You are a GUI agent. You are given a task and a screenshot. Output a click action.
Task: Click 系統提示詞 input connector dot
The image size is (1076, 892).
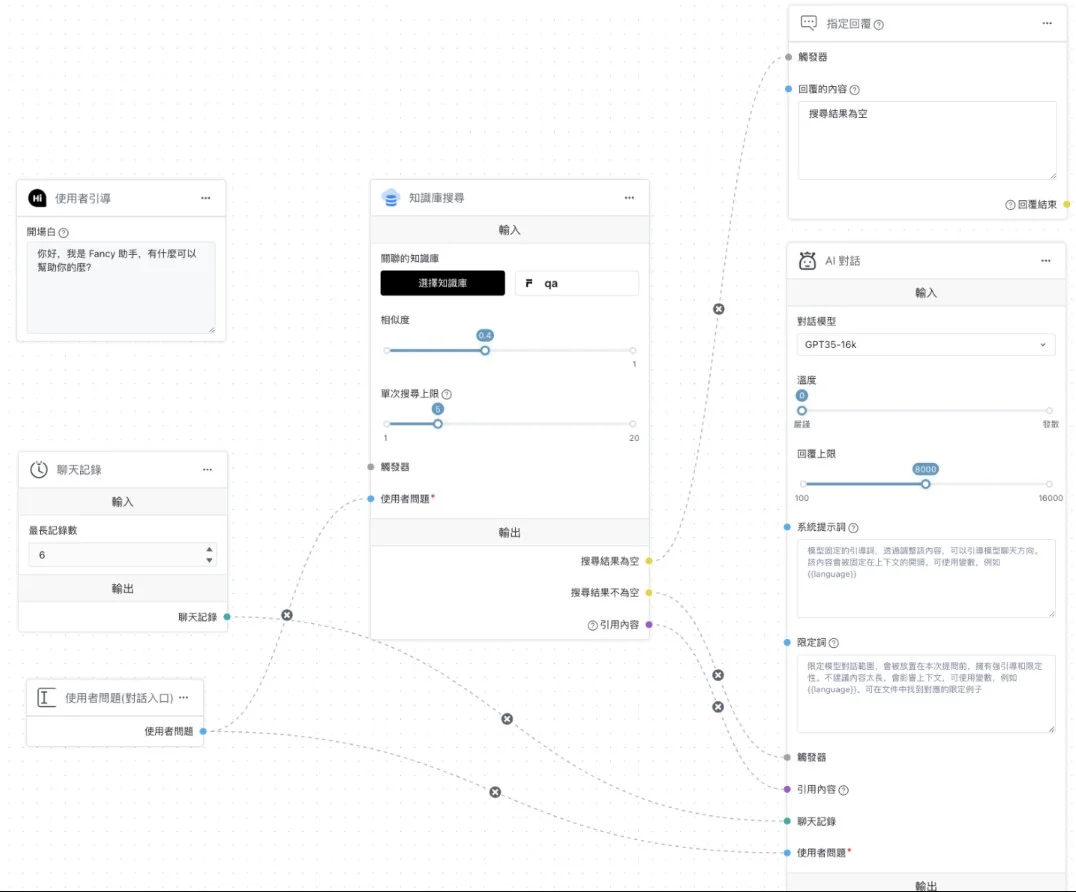point(787,527)
